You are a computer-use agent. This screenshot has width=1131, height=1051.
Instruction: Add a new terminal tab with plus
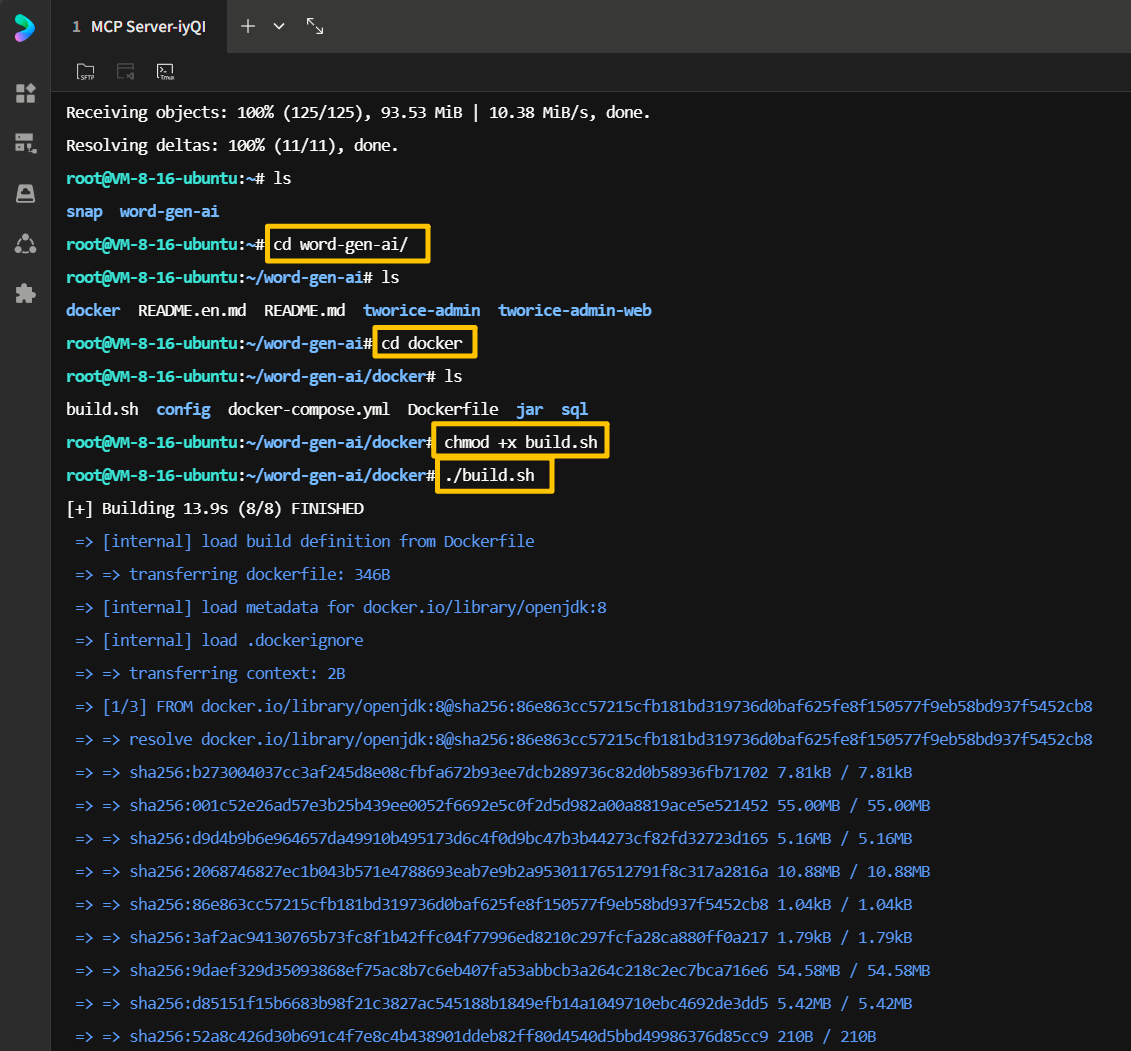click(x=247, y=27)
